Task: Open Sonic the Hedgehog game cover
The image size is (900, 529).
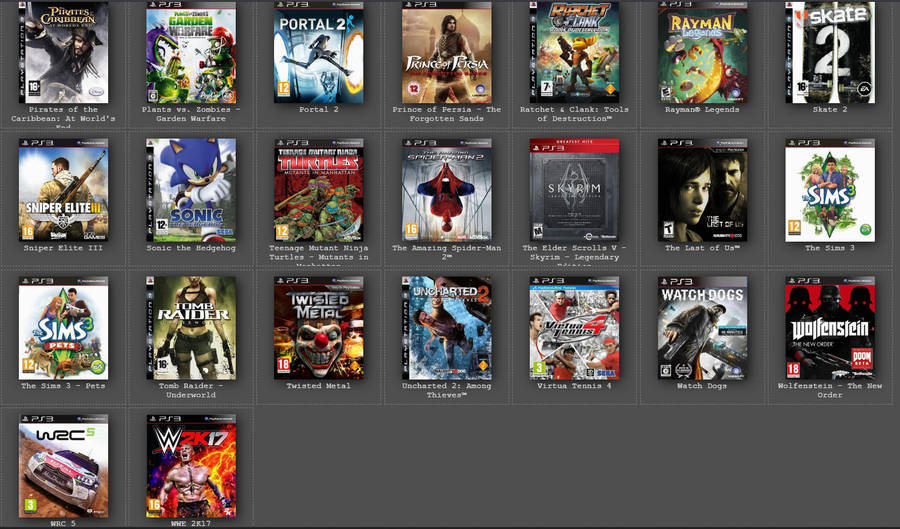Action: (x=191, y=190)
